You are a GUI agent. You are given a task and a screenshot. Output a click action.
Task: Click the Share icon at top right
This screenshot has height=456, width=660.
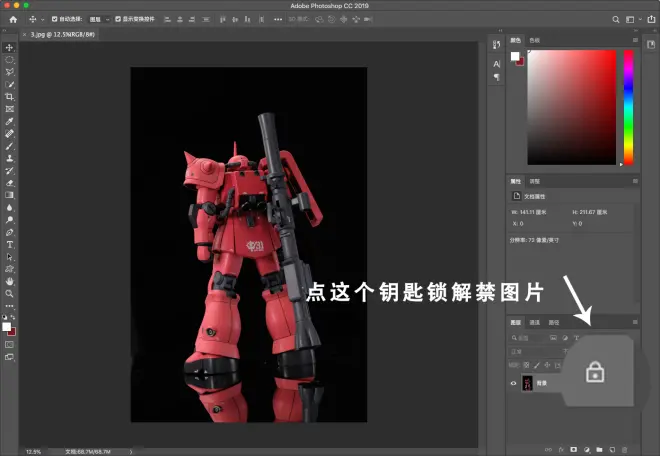(x=651, y=19)
